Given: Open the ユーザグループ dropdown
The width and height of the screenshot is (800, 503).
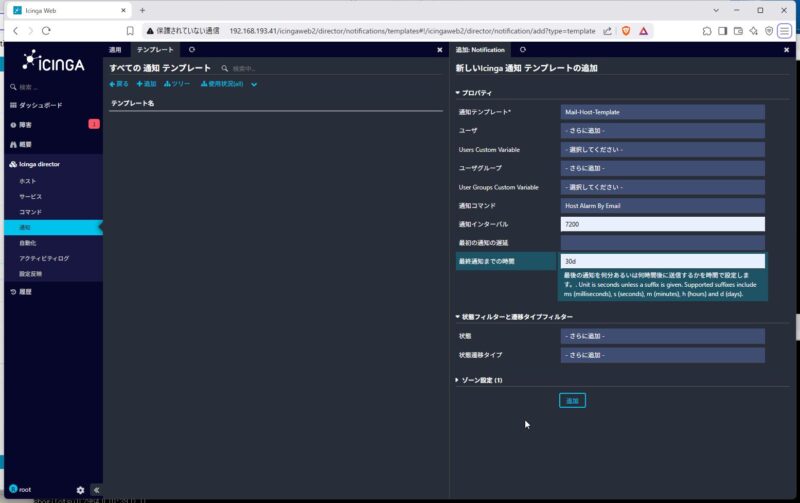Looking at the screenshot, I should 662,168.
